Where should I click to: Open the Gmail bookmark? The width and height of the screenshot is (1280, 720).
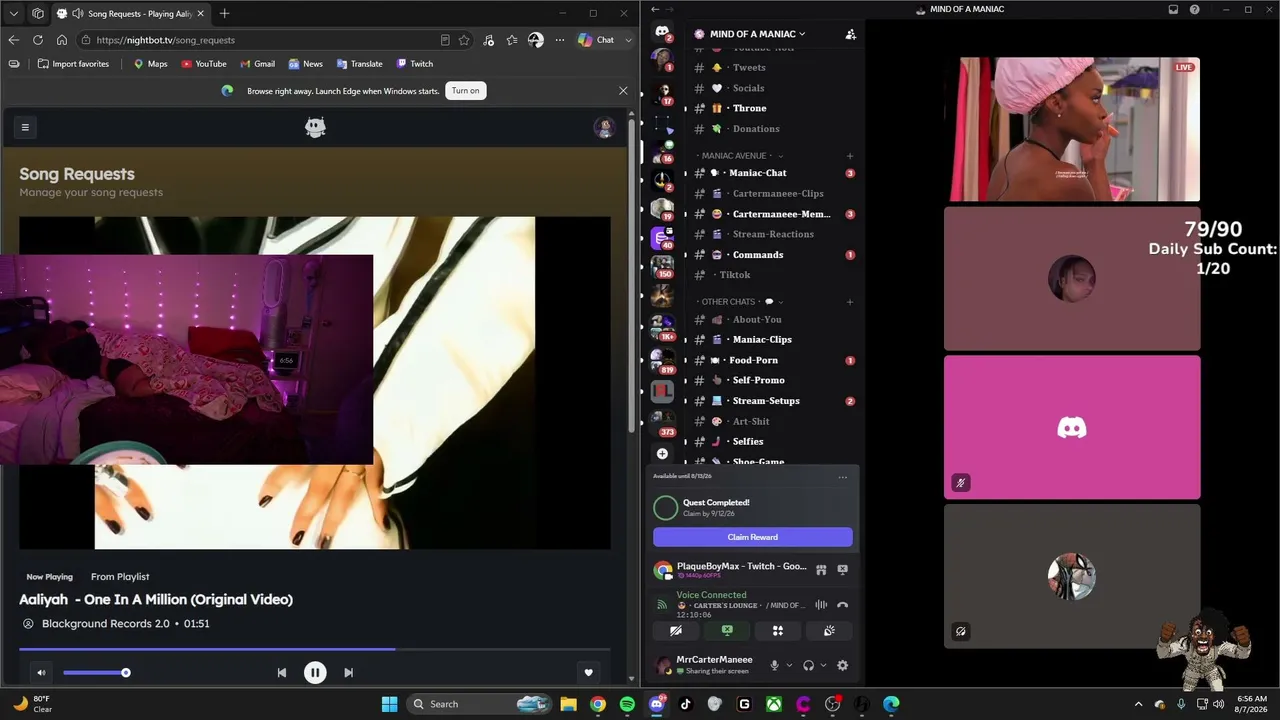point(257,64)
